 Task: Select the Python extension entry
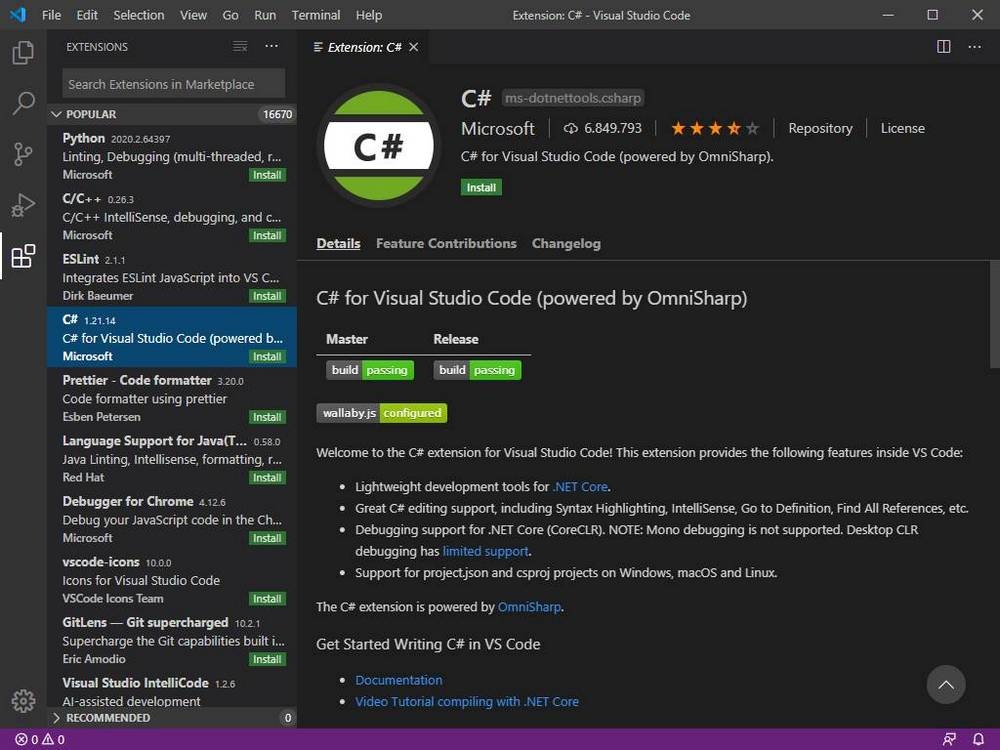pyautogui.click(x=172, y=156)
